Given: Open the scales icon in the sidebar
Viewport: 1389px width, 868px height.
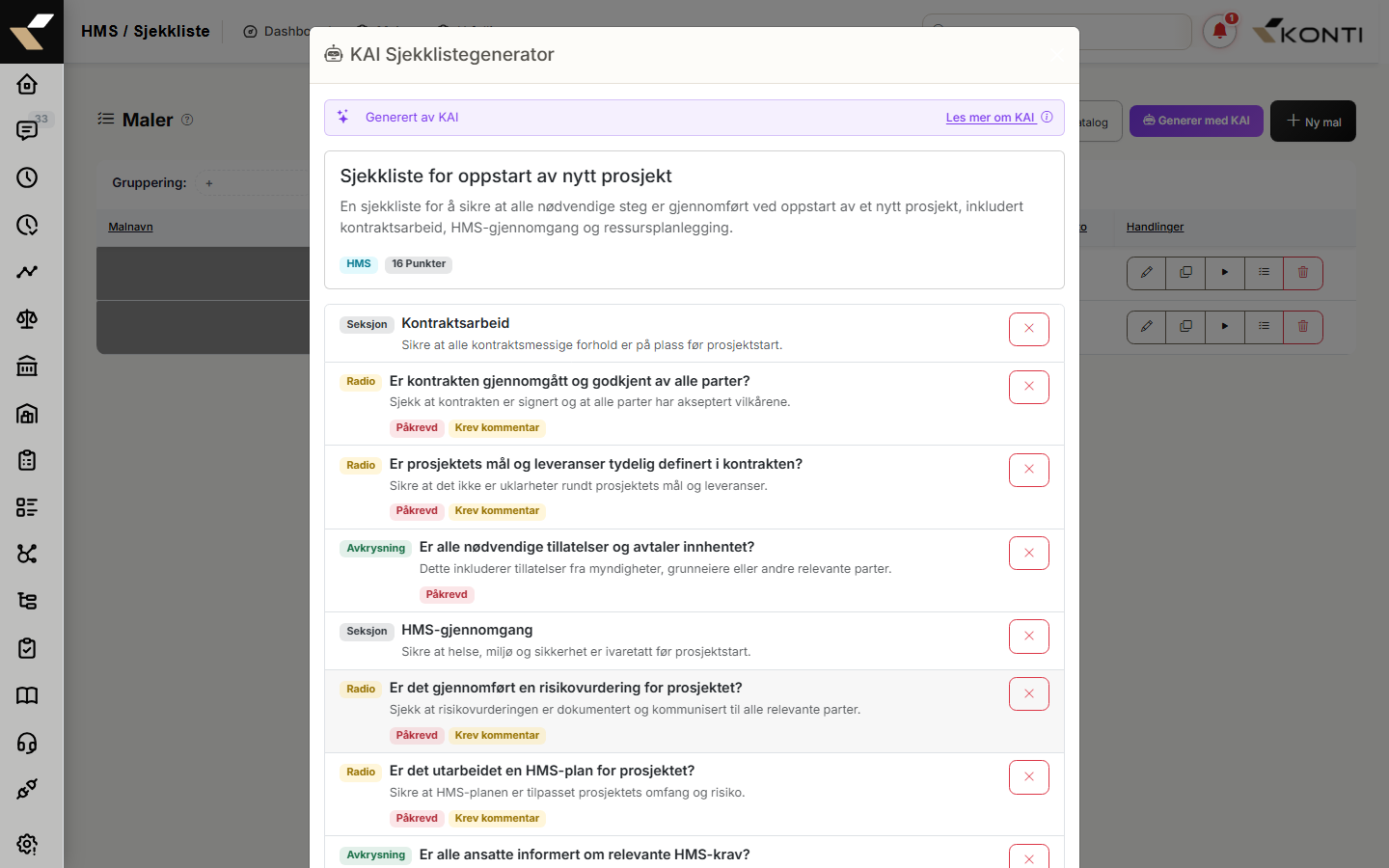Looking at the screenshot, I should [27, 319].
